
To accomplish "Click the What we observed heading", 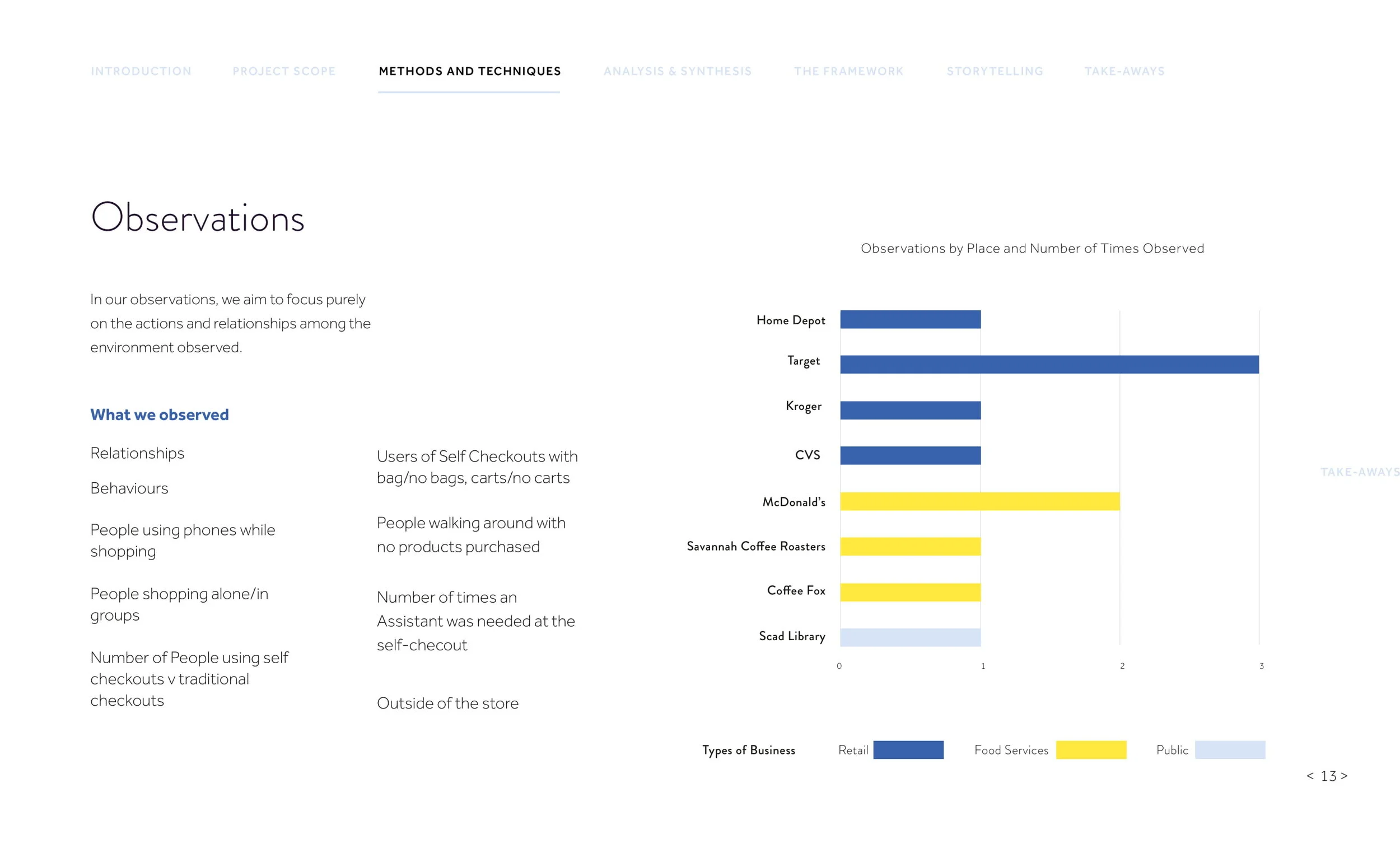I will pyautogui.click(x=160, y=415).
